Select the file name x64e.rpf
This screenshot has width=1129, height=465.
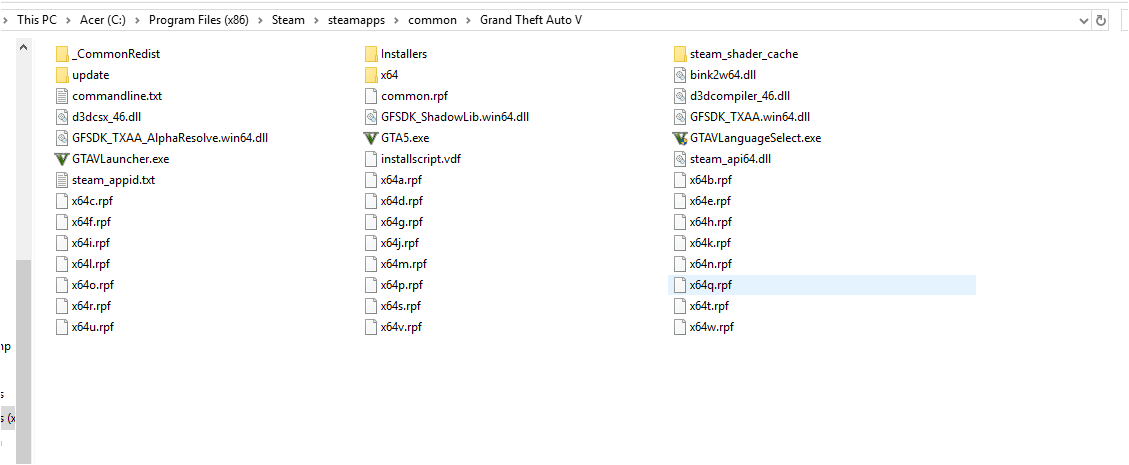(x=710, y=201)
